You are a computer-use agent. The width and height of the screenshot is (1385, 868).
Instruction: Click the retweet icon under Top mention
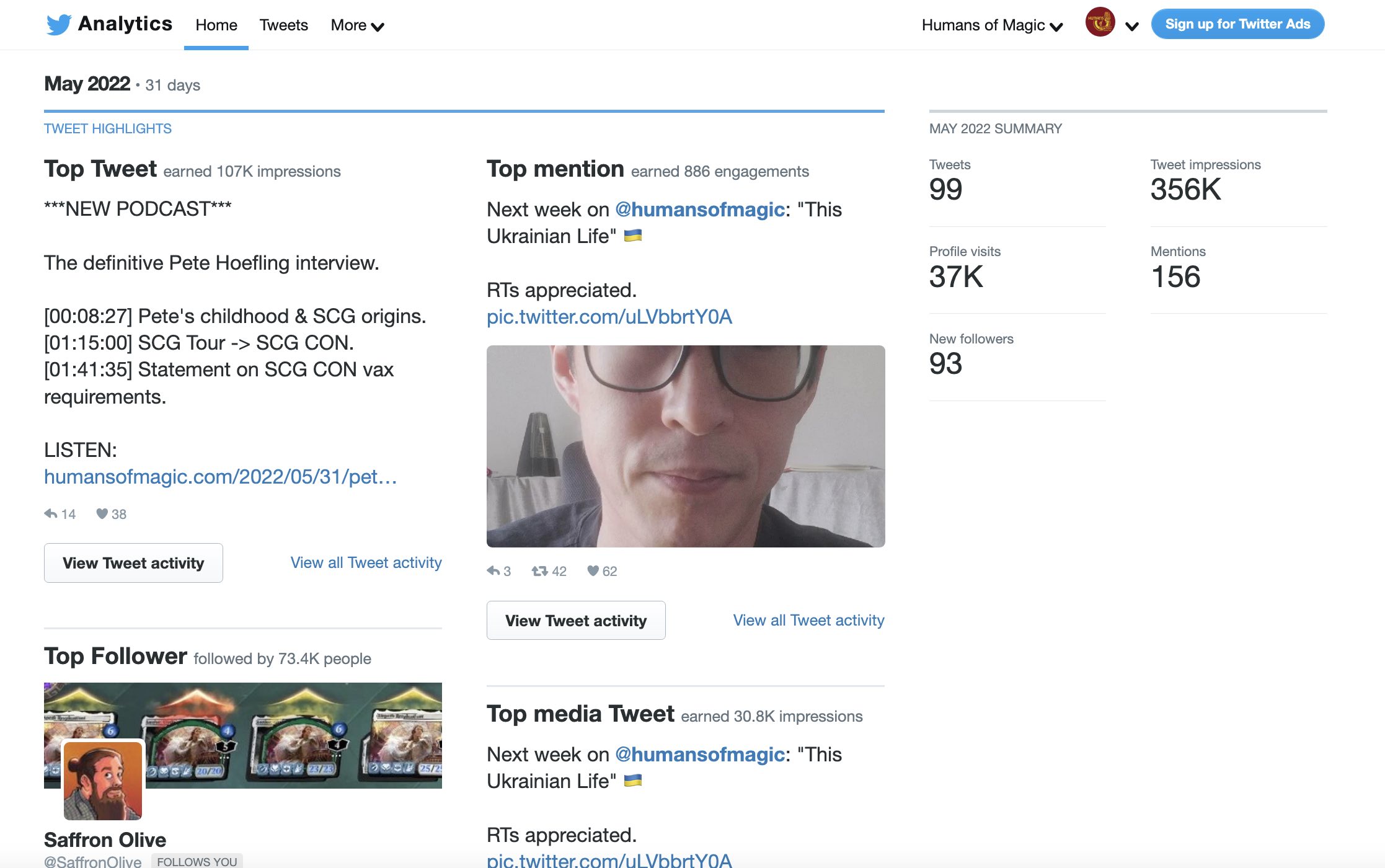tap(539, 570)
